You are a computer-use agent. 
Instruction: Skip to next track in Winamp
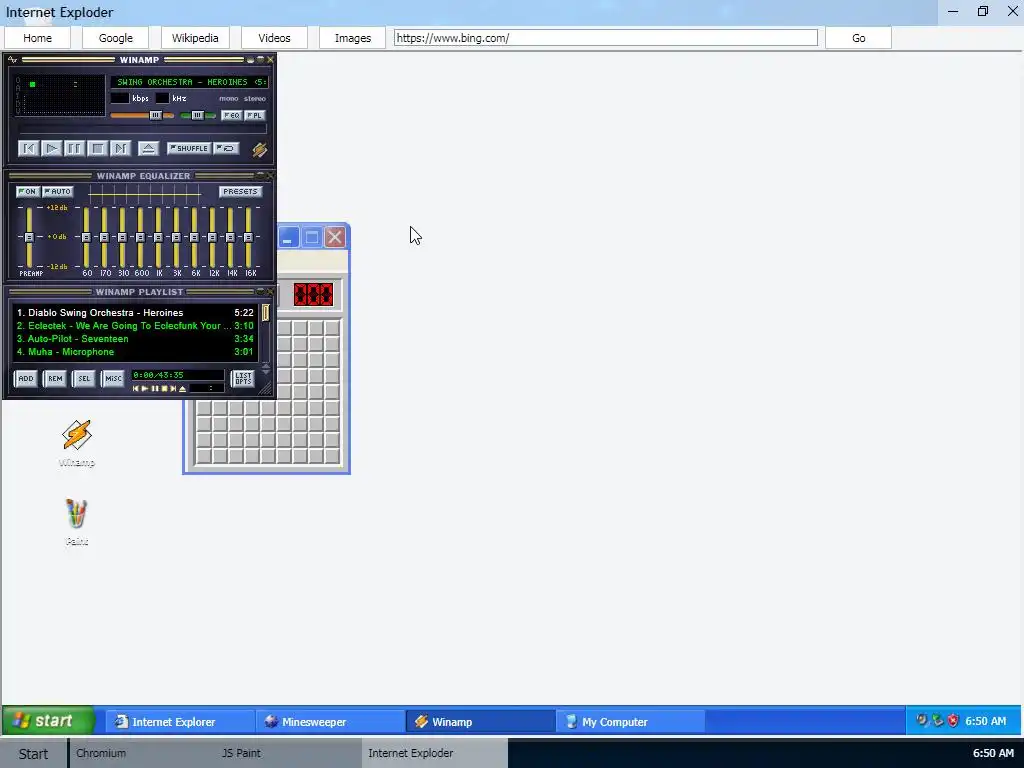[120, 149]
